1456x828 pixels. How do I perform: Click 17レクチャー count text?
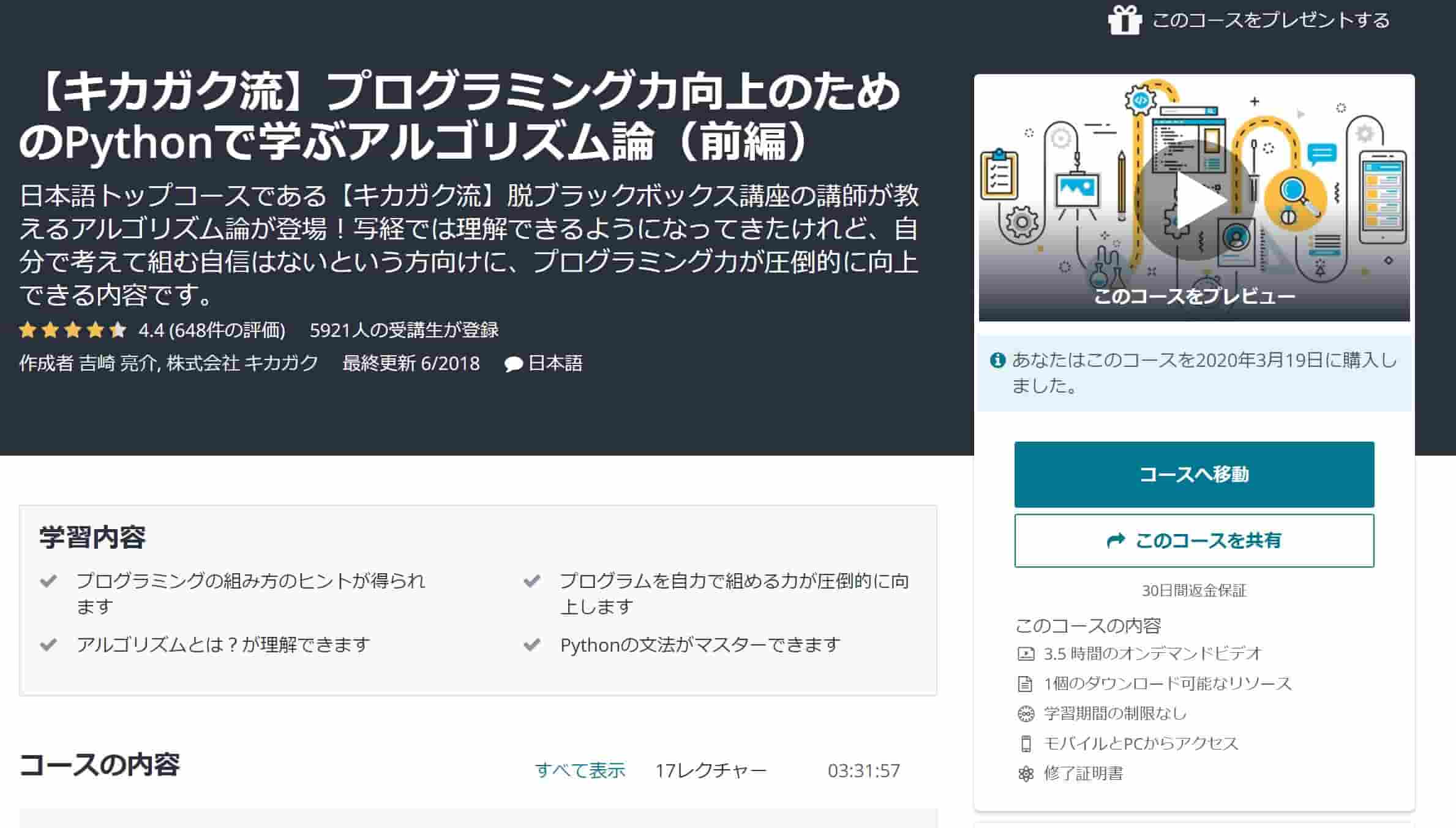[x=711, y=770]
